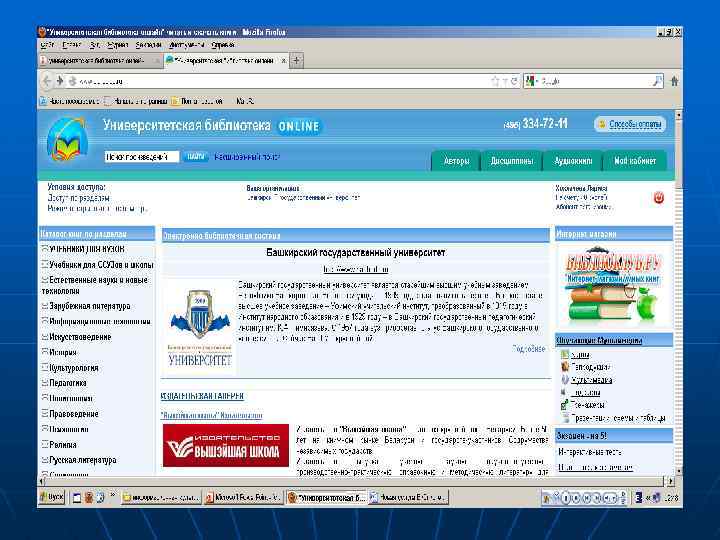Open the Дисциплины site tab
720x540 pixels.
pos(512,161)
